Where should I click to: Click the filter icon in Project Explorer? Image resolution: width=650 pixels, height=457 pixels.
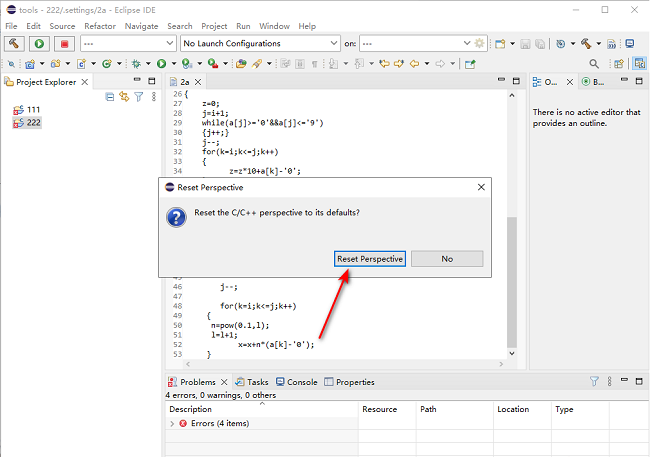pyautogui.click(x=139, y=97)
